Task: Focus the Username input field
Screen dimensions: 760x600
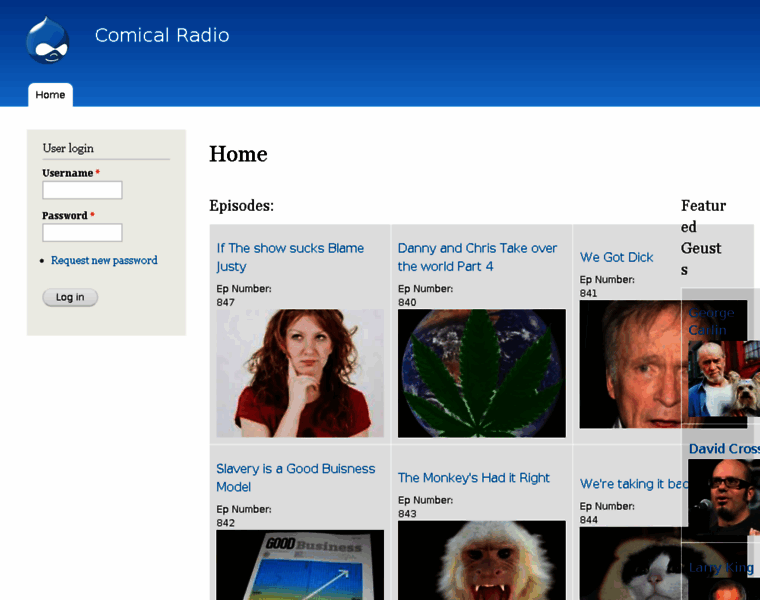Action: pyautogui.click(x=82, y=190)
